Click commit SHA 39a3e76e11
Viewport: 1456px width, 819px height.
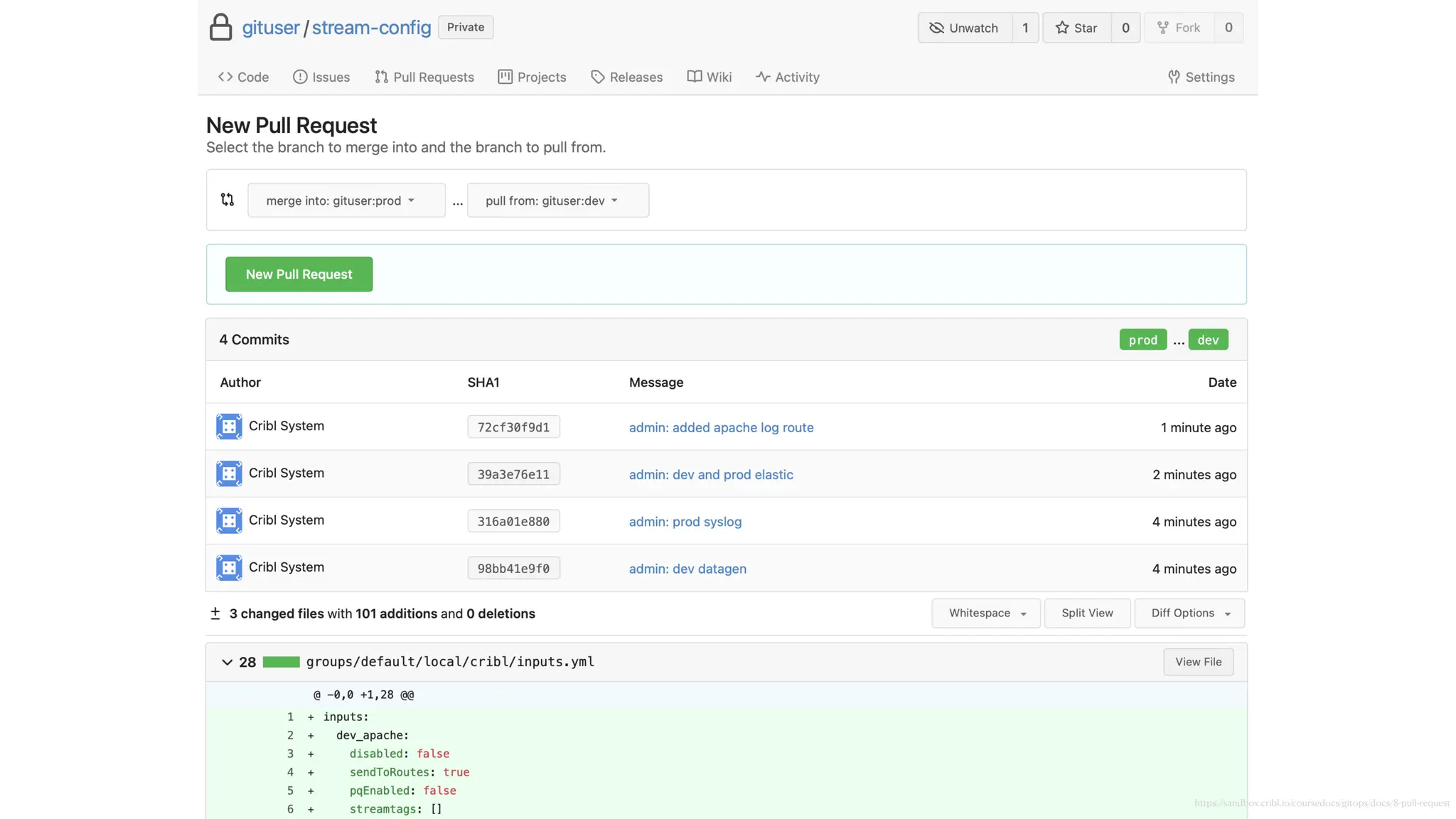coord(513,474)
